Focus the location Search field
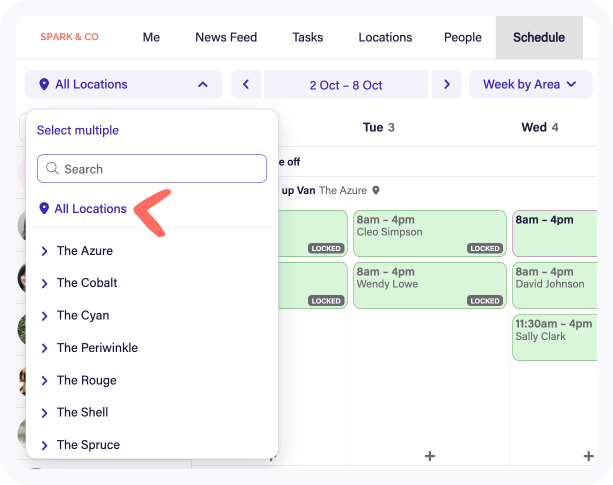This screenshot has width=613, height=485. [x=152, y=168]
